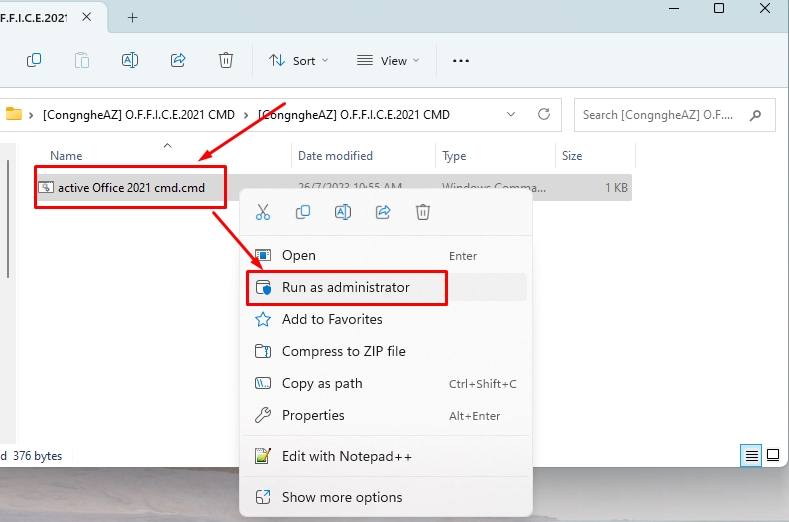The width and height of the screenshot is (789, 522).
Task: Click the Delete trash icon in the toolbar
Action: [x=226, y=60]
